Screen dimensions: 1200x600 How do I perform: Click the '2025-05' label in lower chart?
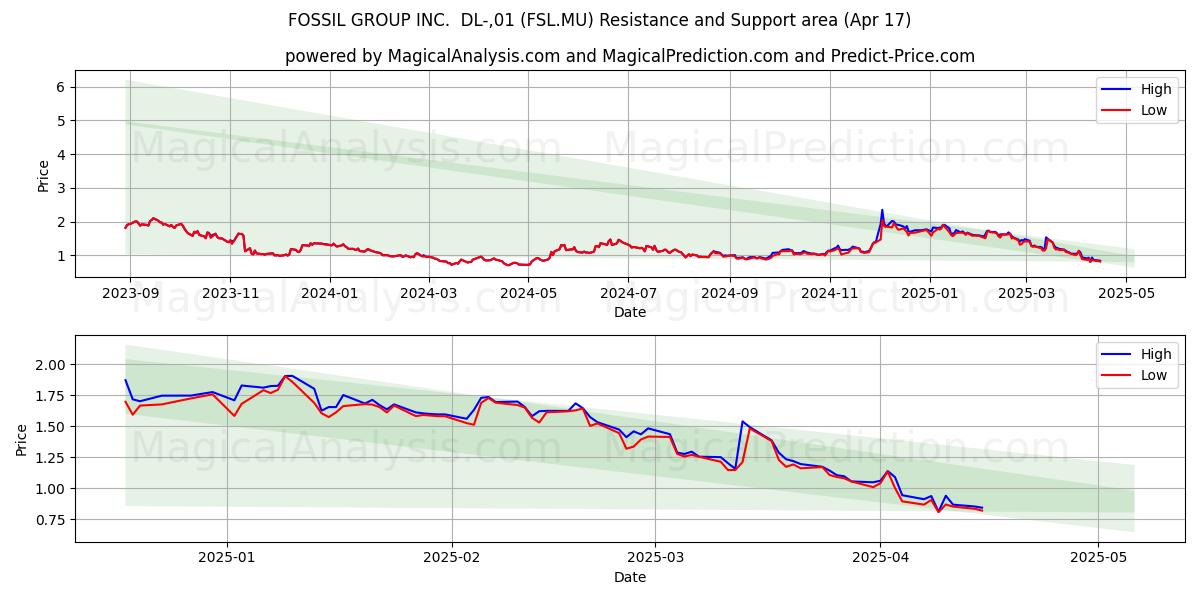coord(1098,558)
